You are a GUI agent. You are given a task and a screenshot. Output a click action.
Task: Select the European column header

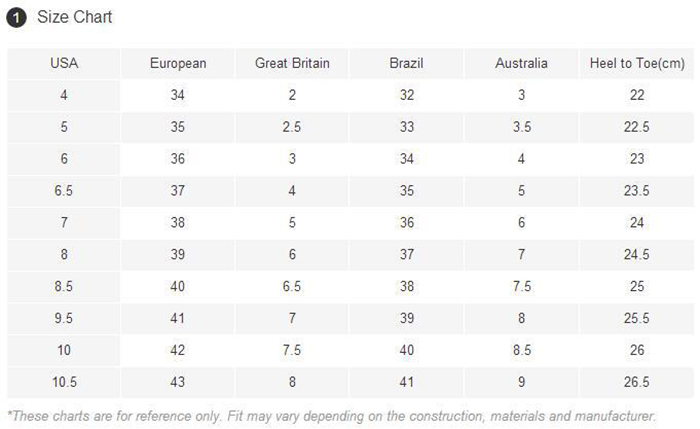coord(178,63)
